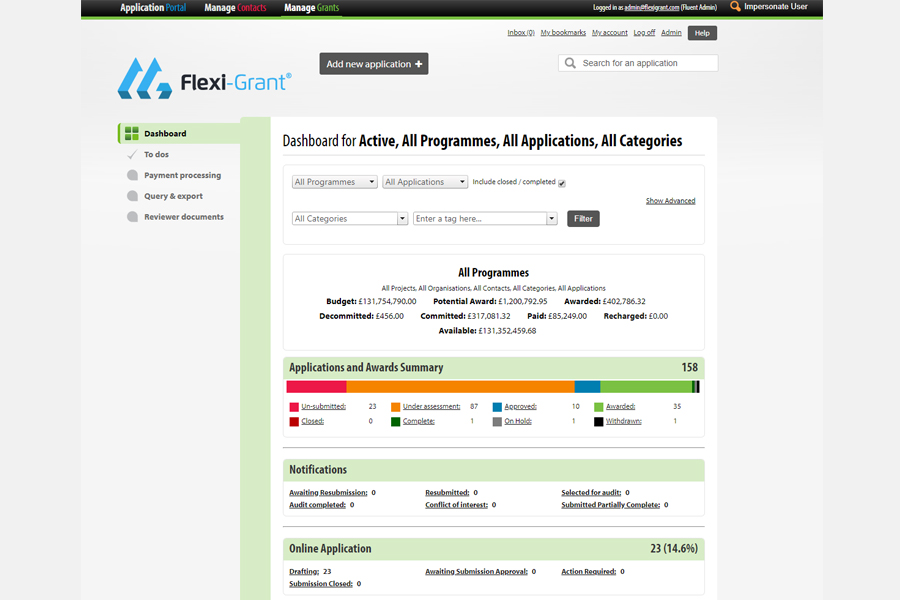
Task: Click the Closed dark red swatch
Action: [x=294, y=422]
